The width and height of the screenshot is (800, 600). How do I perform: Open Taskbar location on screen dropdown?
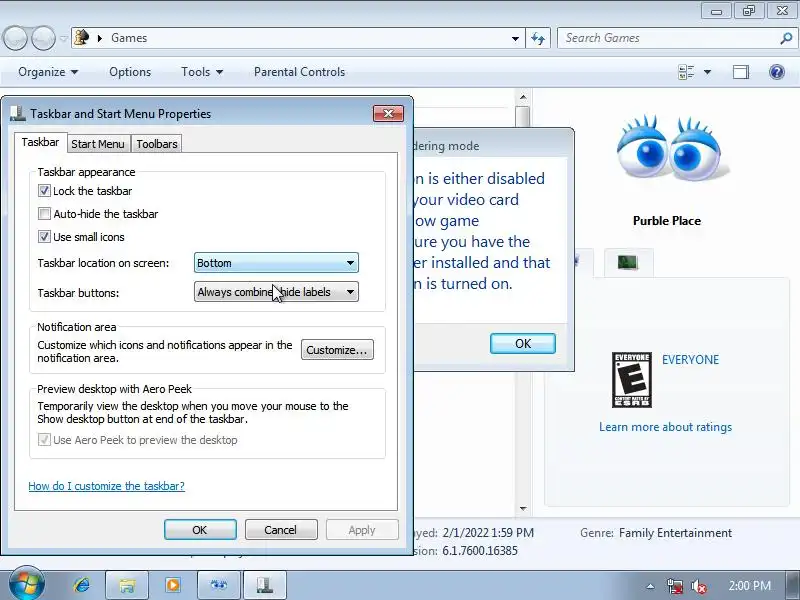click(x=276, y=263)
